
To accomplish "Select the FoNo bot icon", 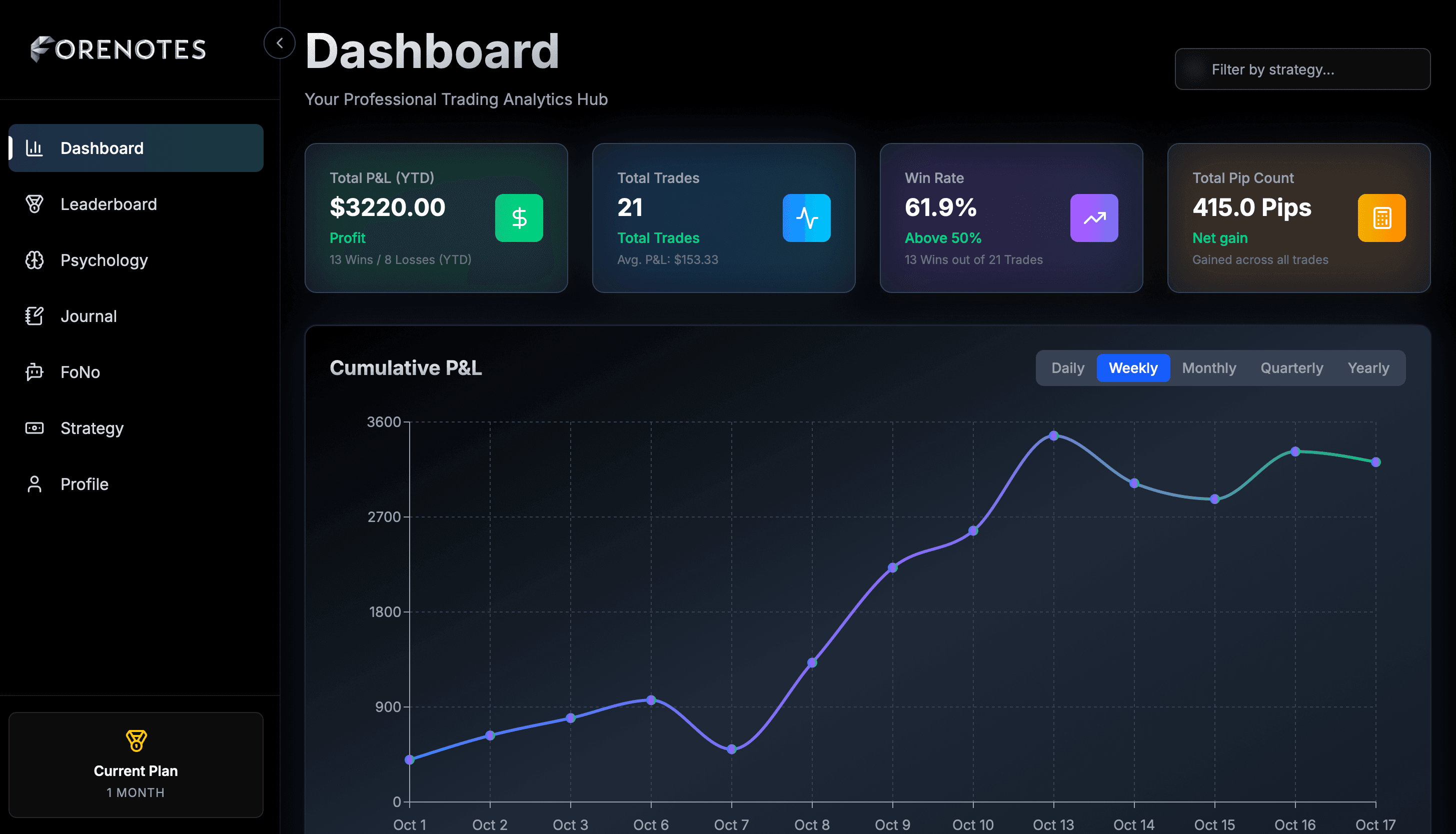I will tap(35, 371).
